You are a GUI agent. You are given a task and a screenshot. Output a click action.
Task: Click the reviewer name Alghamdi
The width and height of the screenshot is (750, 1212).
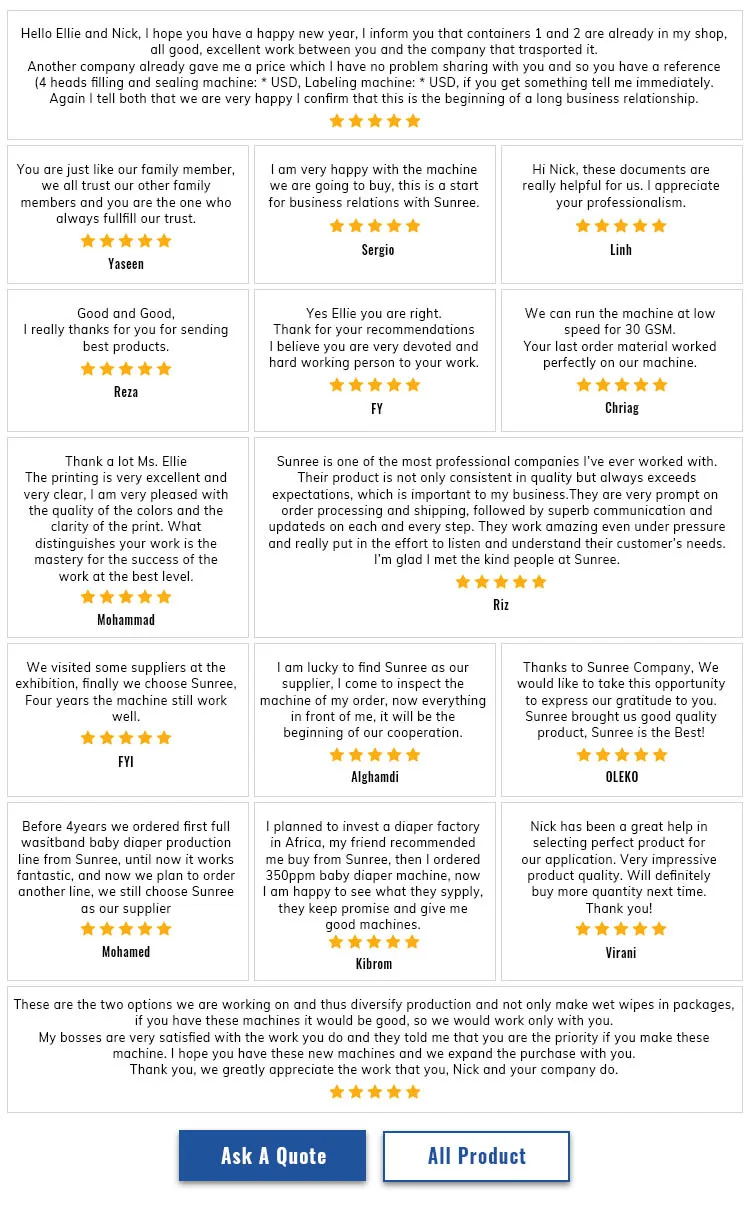(x=375, y=777)
